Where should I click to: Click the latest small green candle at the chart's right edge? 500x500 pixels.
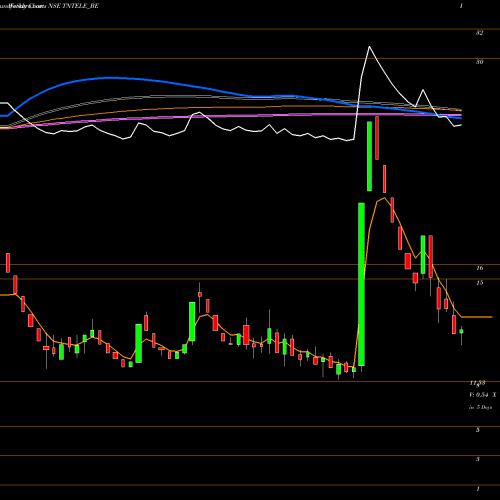461,331
